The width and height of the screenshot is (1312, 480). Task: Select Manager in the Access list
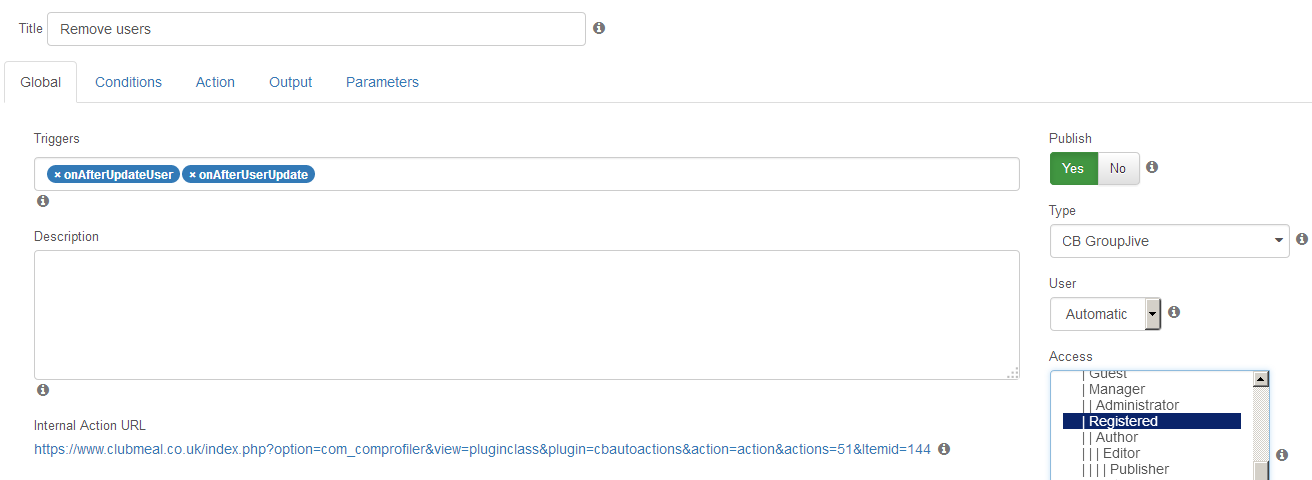click(1116, 389)
